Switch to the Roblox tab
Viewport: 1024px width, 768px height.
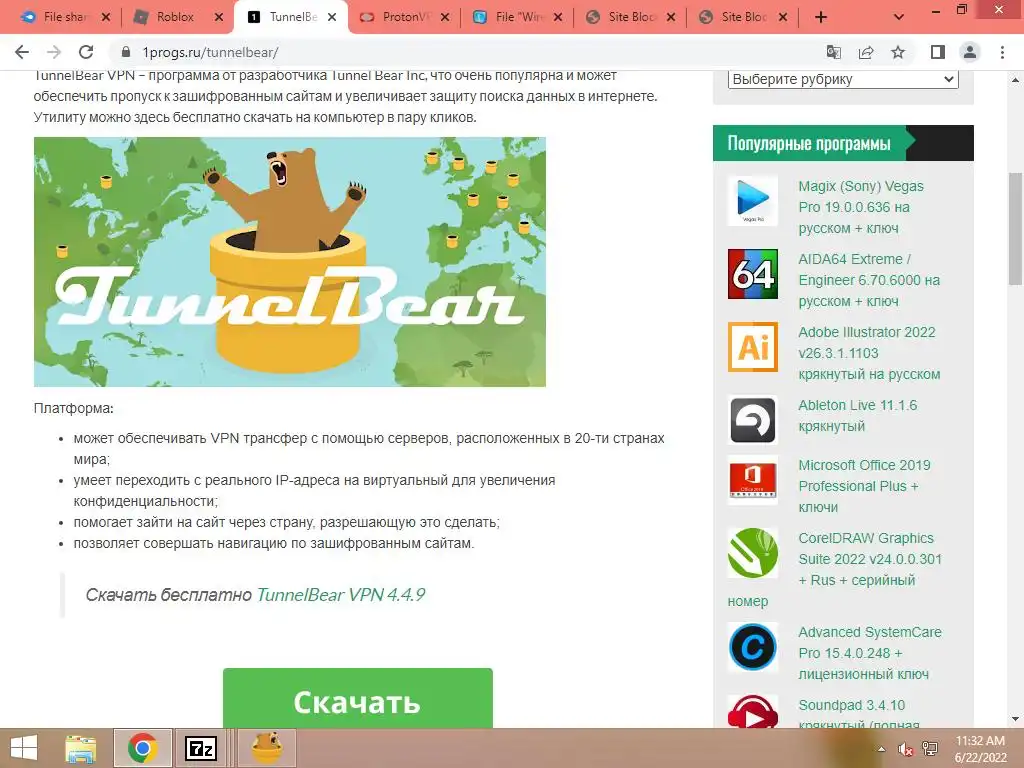[x=174, y=18]
